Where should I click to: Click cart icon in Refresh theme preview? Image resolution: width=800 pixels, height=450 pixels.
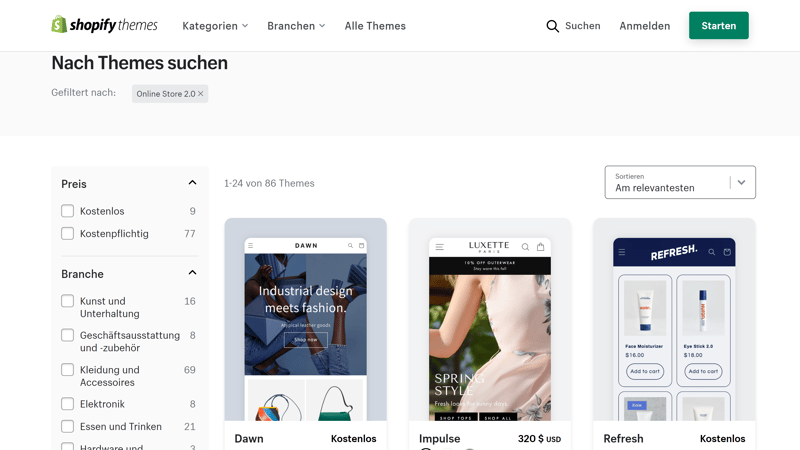pyautogui.click(x=727, y=252)
